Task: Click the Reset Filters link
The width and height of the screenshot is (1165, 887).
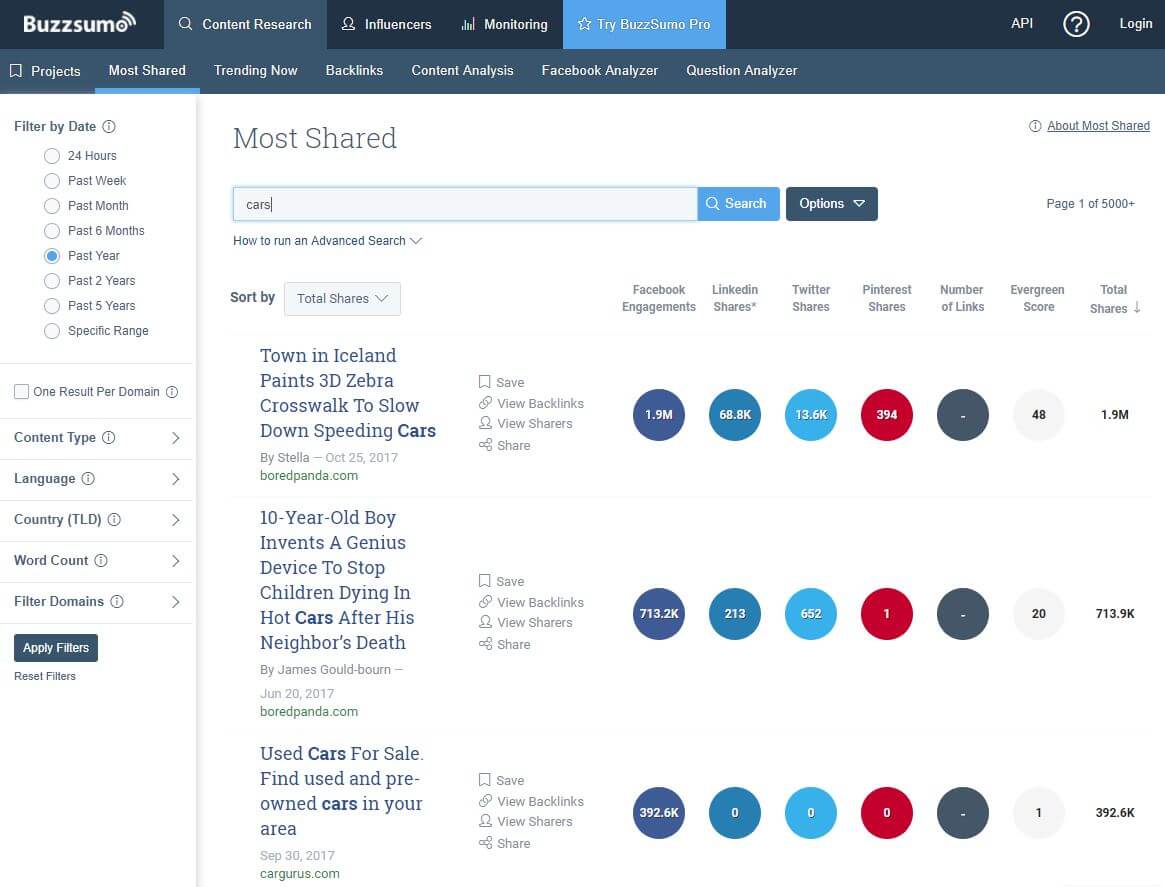Action: click(x=45, y=676)
